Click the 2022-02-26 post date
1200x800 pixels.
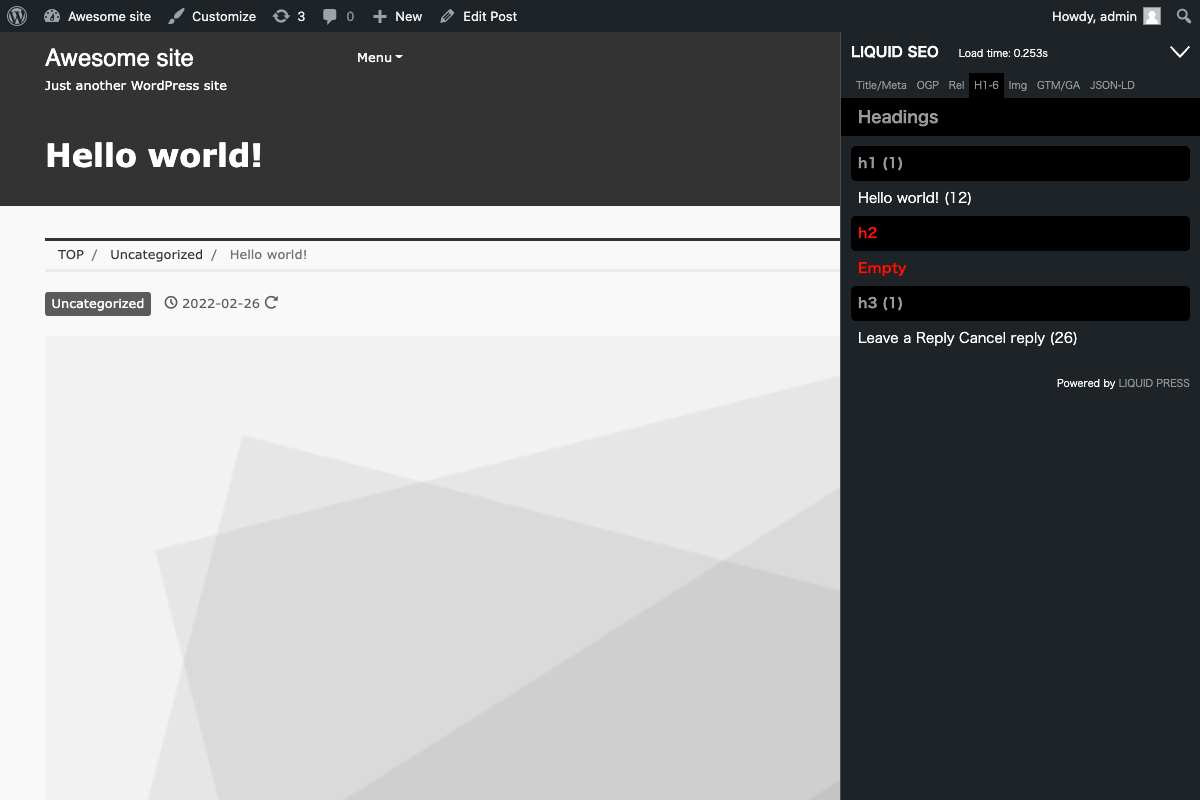220,303
